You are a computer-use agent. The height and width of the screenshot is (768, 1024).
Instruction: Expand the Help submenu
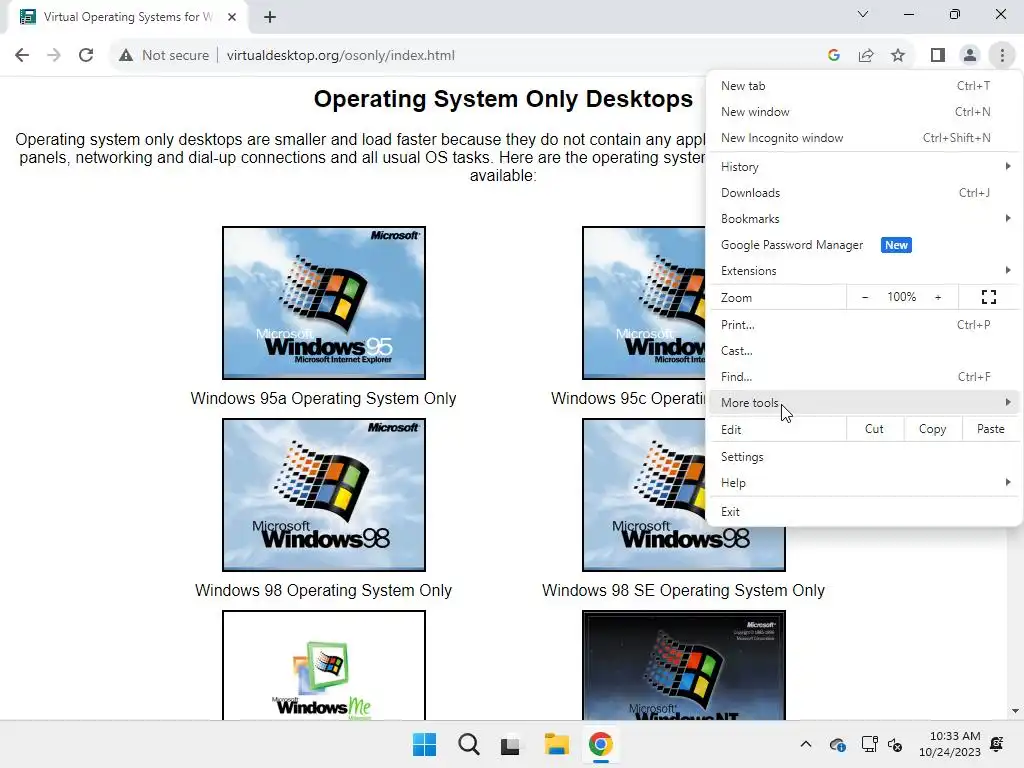[x=865, y=483]
